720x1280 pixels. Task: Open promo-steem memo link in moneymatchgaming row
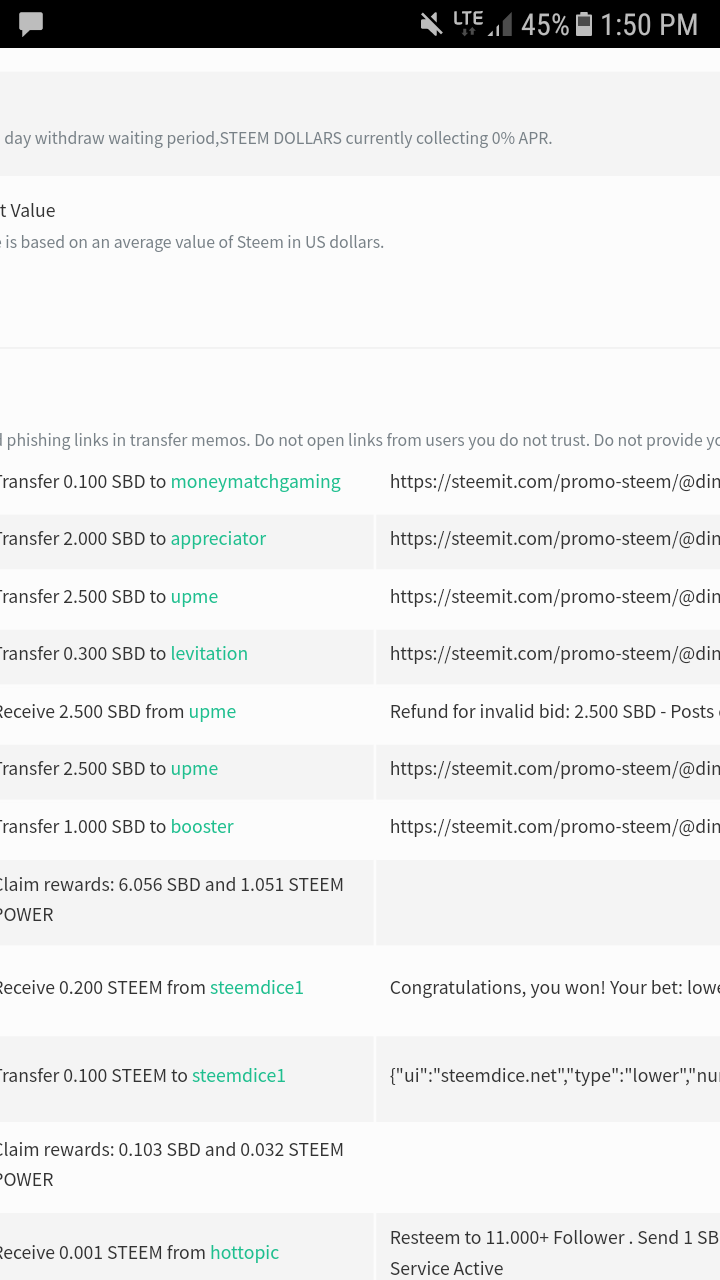point(555,482)
